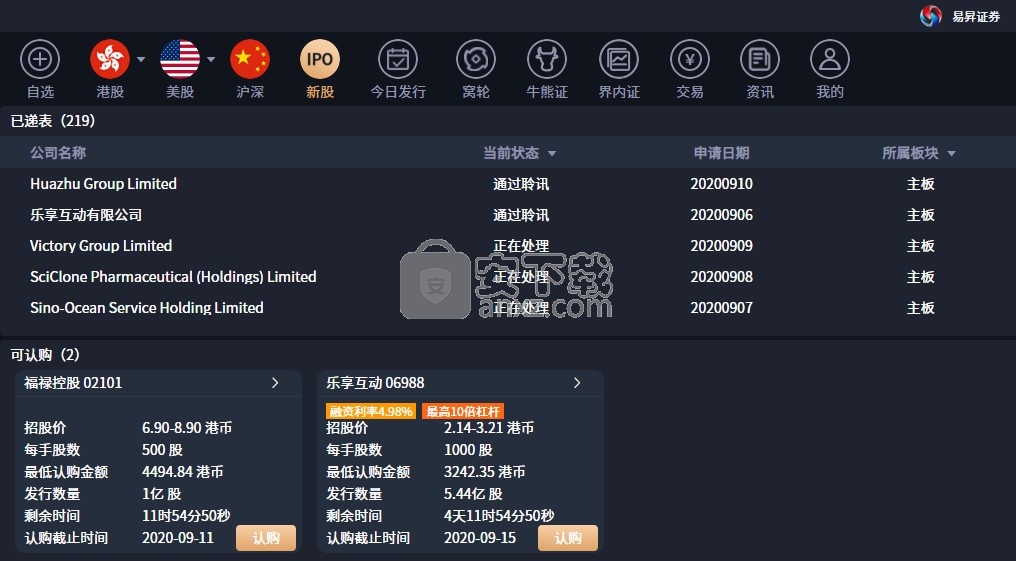Click application date 20200907
The image size is (1016, 561).
tap(721, 308)
